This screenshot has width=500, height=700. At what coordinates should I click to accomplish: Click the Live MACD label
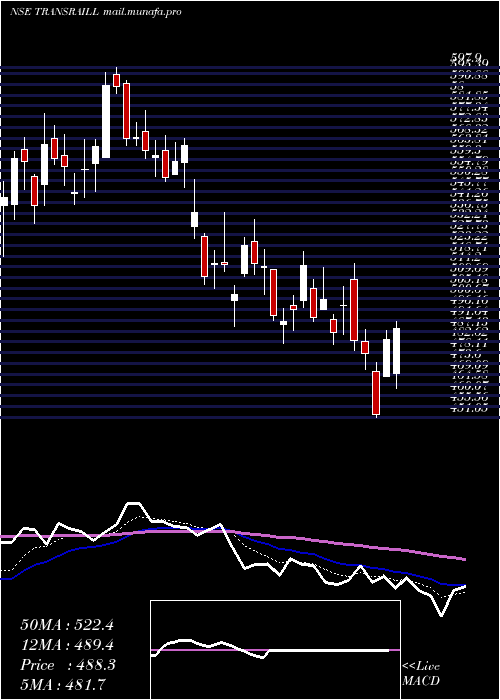tap(421, 674)
